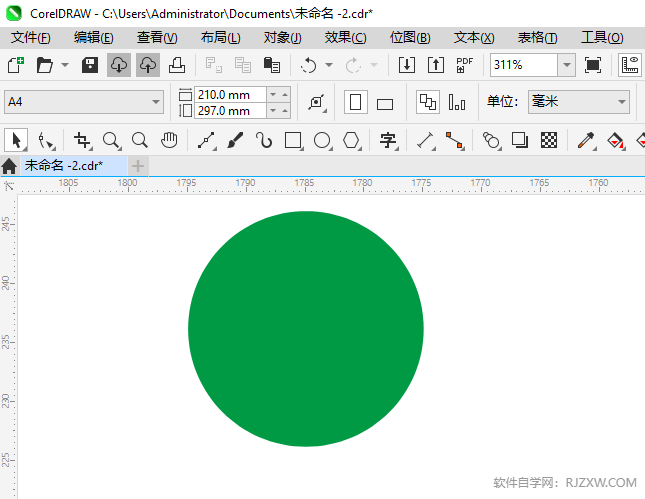This screenshot has width=645, height=499.
Task: Select the Rectangle tool
Action: [293, 140]
